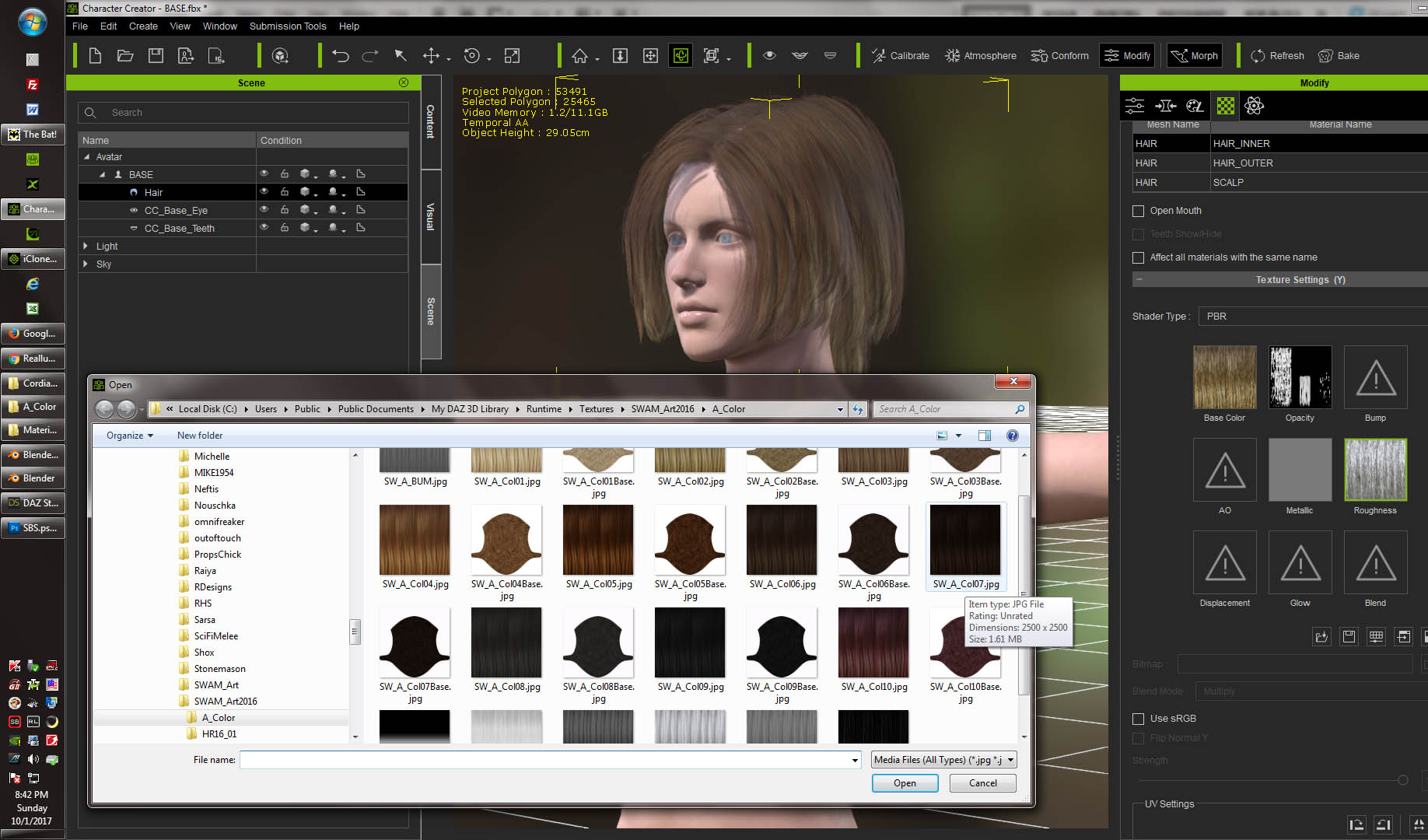
Task: Toggle the lock icon for Hair row
Action: point(285,191)
